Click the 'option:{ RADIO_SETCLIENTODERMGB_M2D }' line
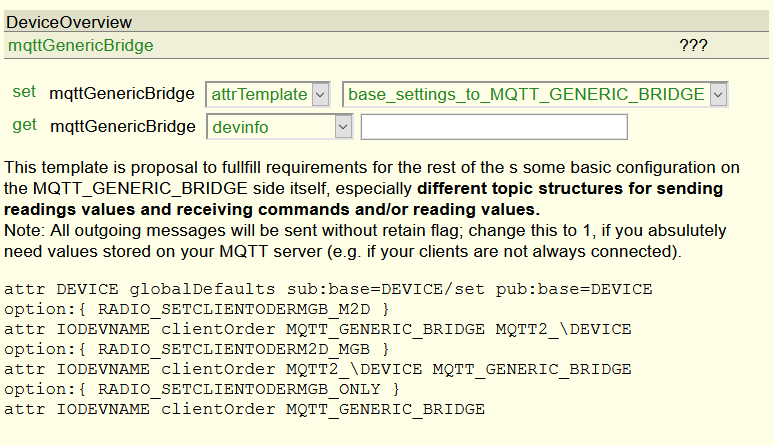 [196, 309]
